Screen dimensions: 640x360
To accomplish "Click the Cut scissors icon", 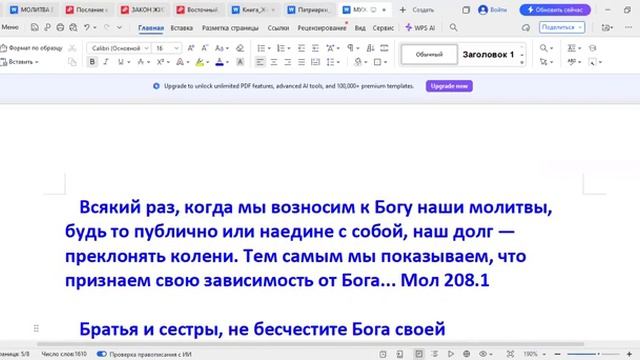I will coord(72,48).
